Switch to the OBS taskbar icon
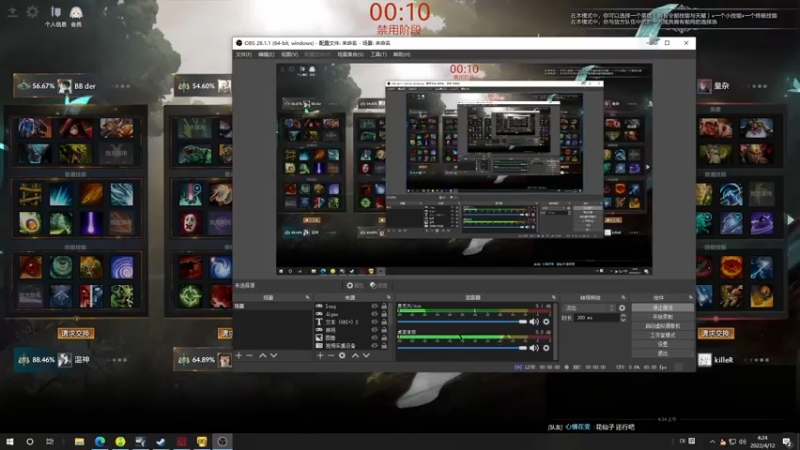This screenshot has width=800, height=450. coord(222,441)
